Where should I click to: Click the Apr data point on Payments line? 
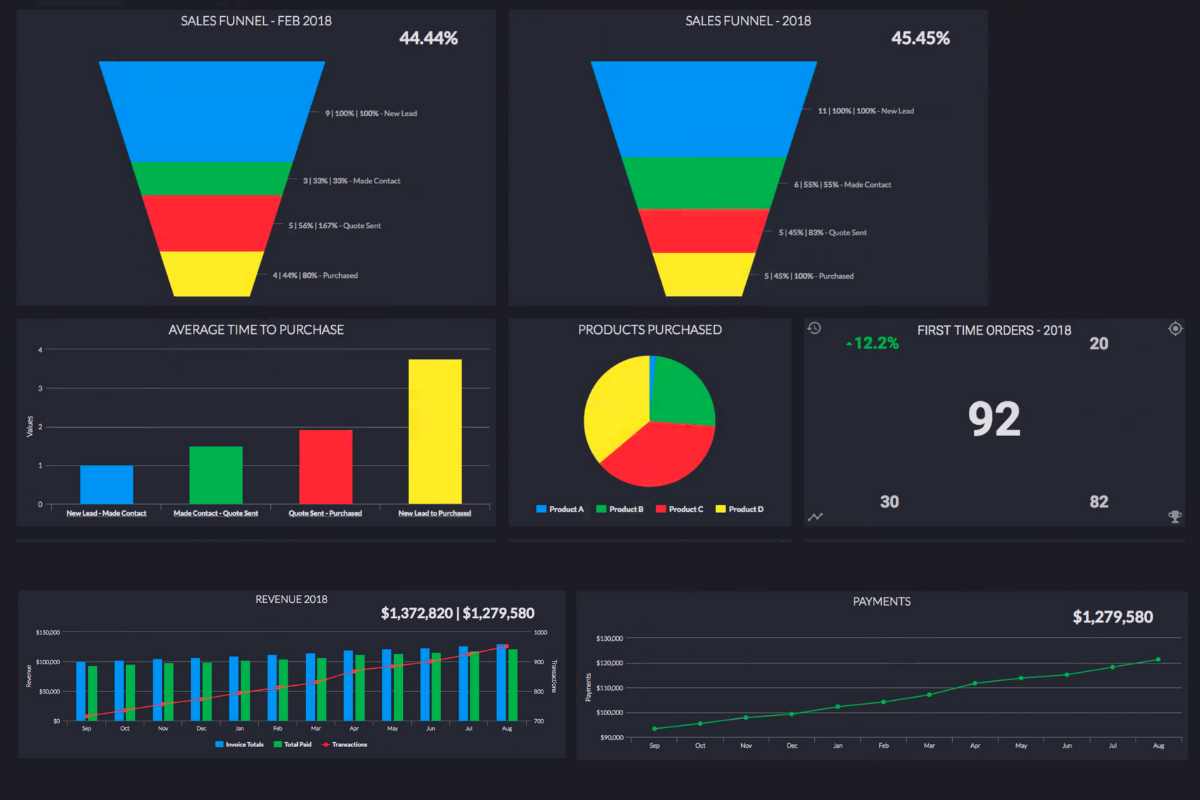[975, 683]
